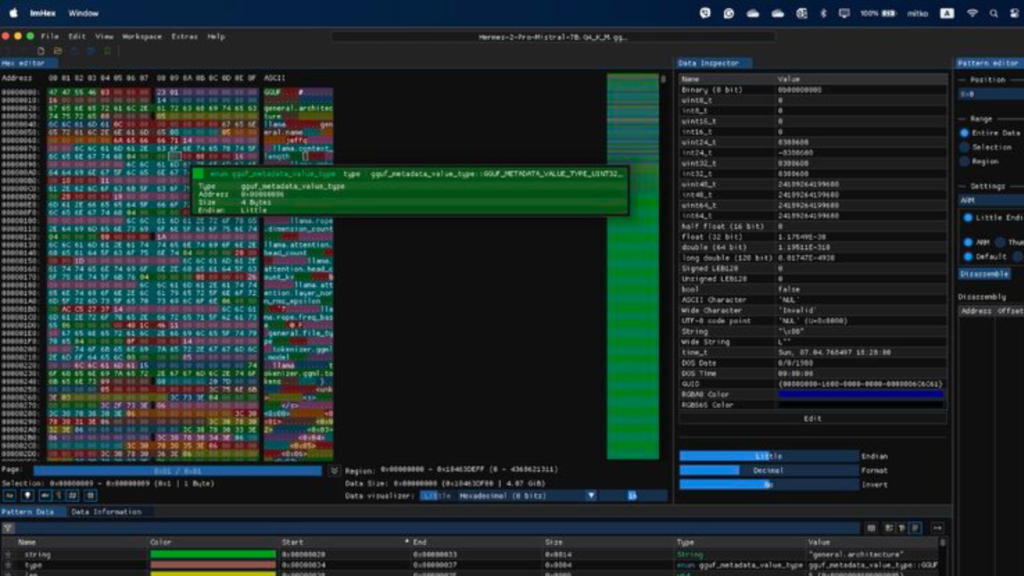This screenshot has width=1024, height=576.
Task: Click the new file icon in toolbar
Action: (41, 50)
